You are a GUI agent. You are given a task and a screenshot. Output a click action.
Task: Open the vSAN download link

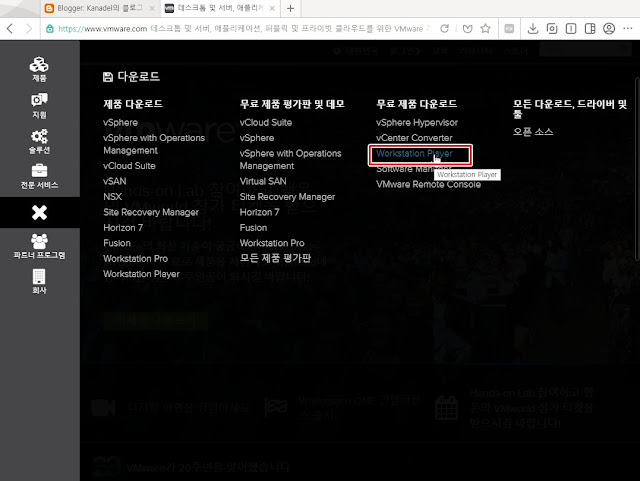point(114,181)
